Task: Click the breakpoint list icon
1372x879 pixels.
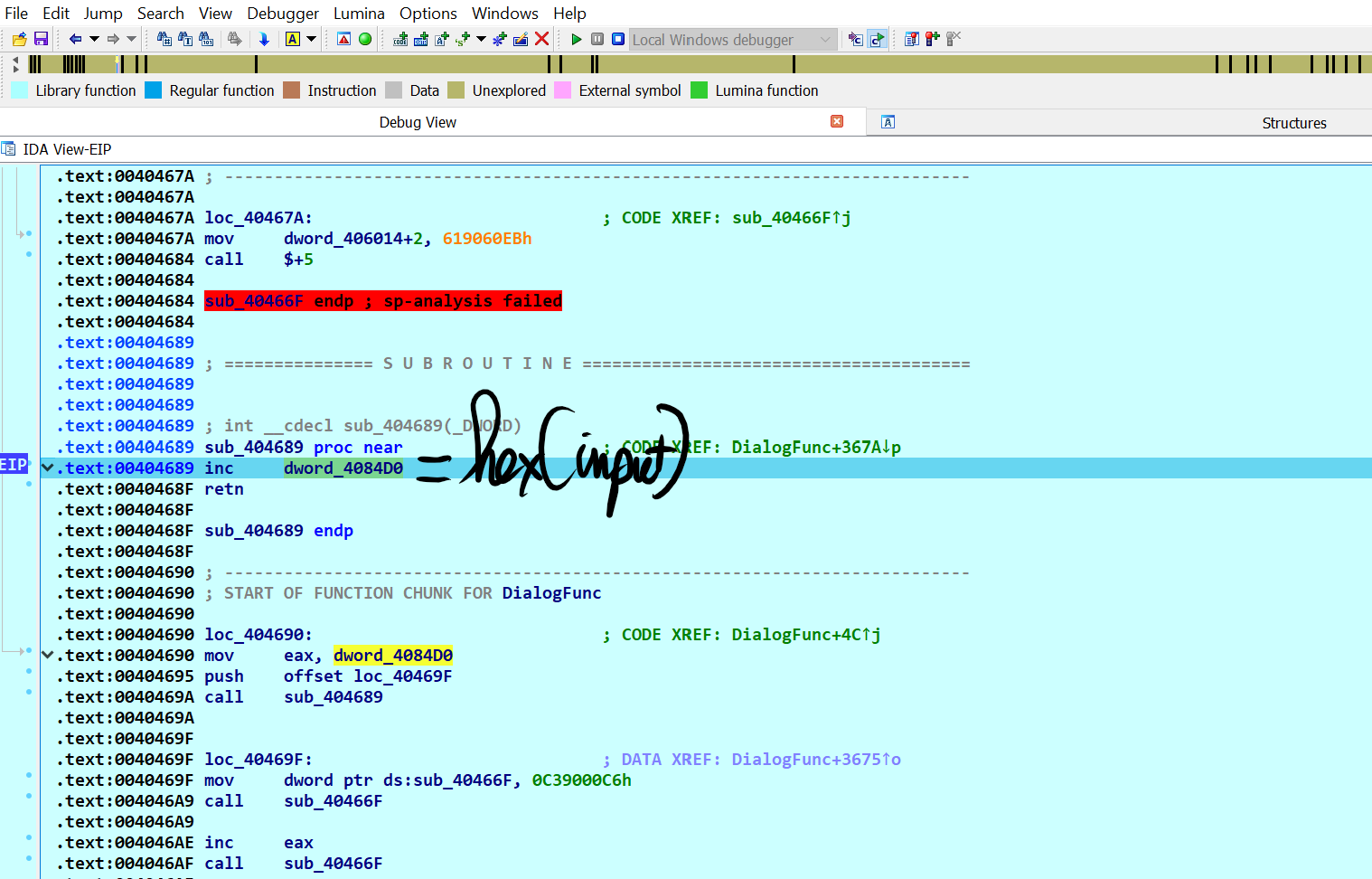Action: coord(911,39)
